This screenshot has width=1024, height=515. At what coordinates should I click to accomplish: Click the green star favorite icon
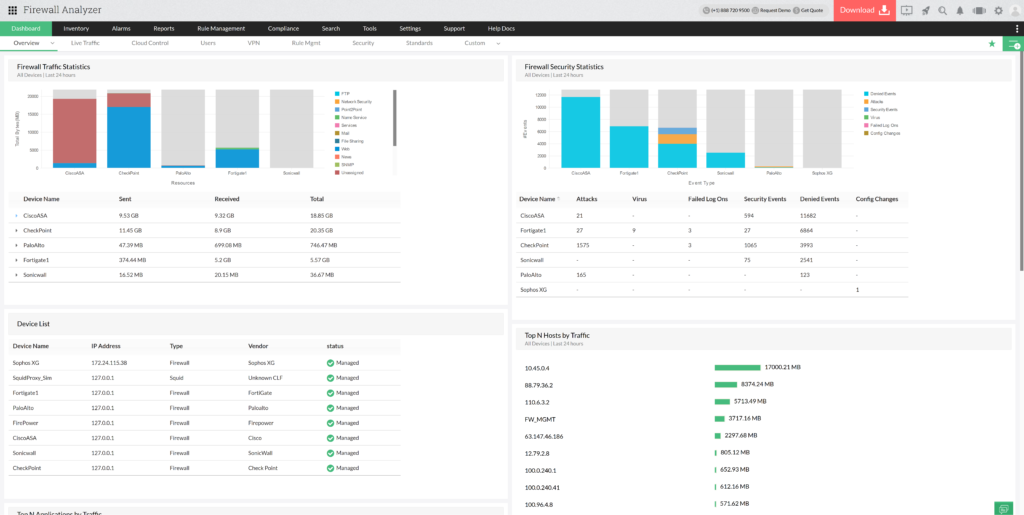992,44
